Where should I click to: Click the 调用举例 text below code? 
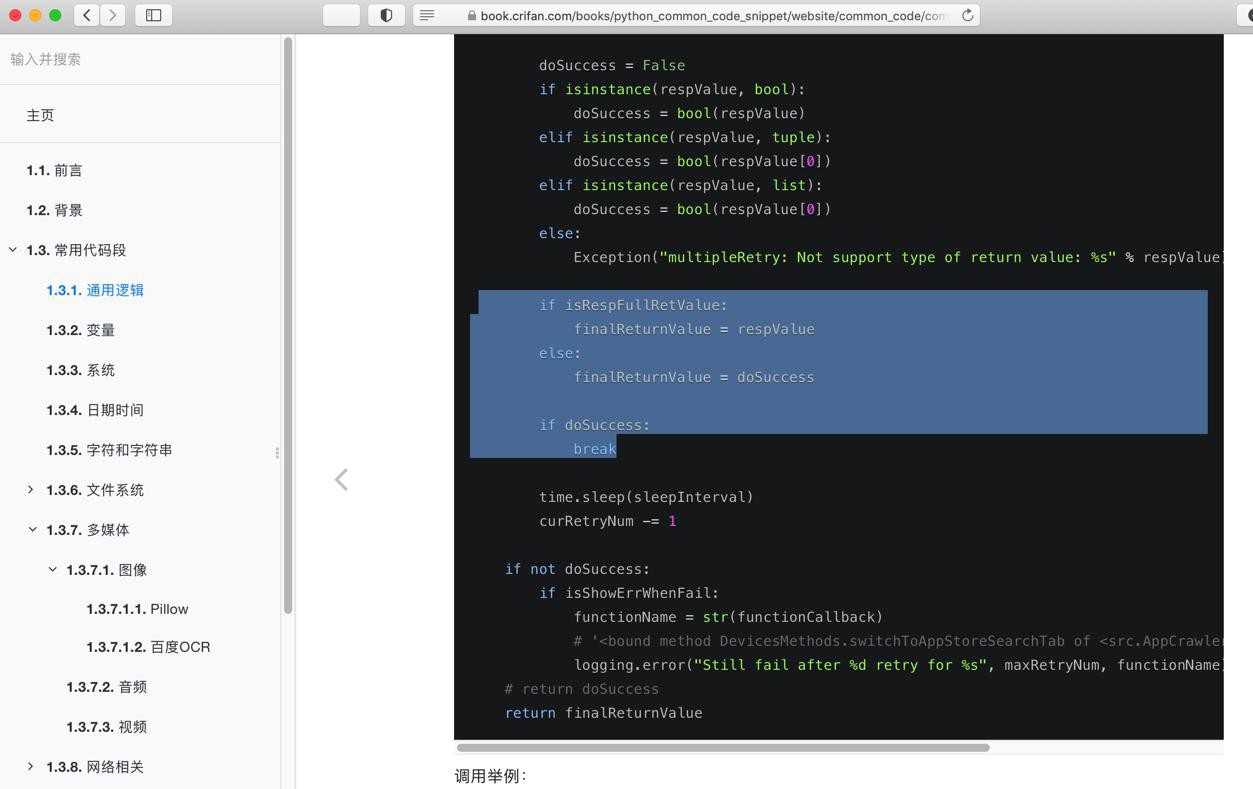(x=490, y=776)
